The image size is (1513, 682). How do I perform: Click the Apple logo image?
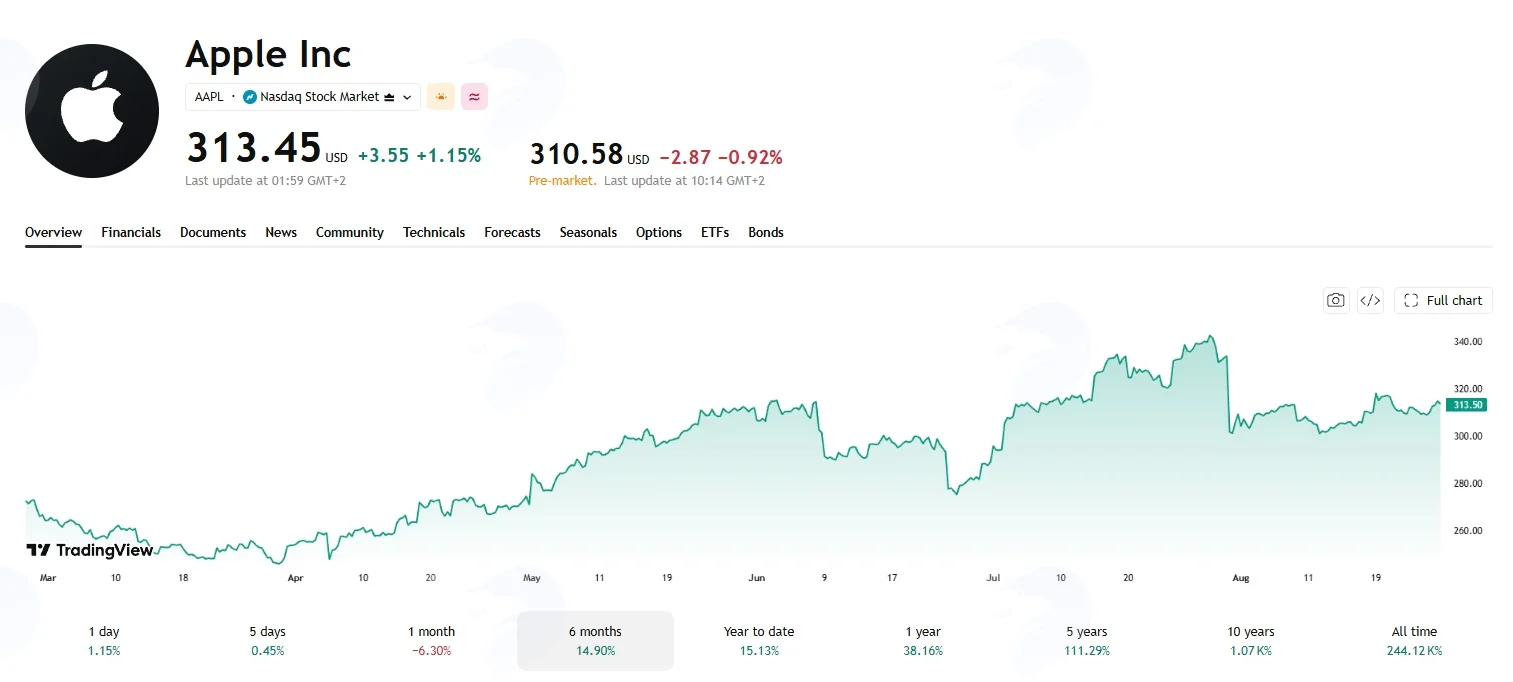click(92, 111)
